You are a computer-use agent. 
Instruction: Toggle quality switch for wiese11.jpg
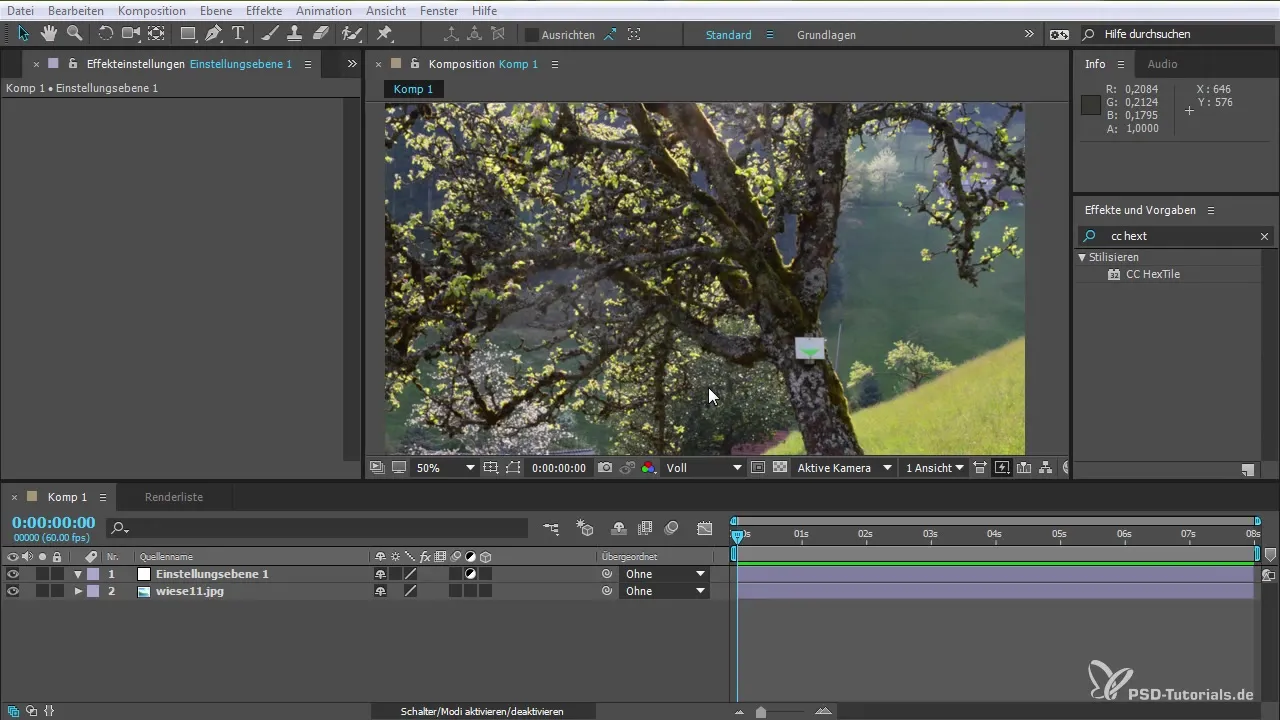coord(410,591)
